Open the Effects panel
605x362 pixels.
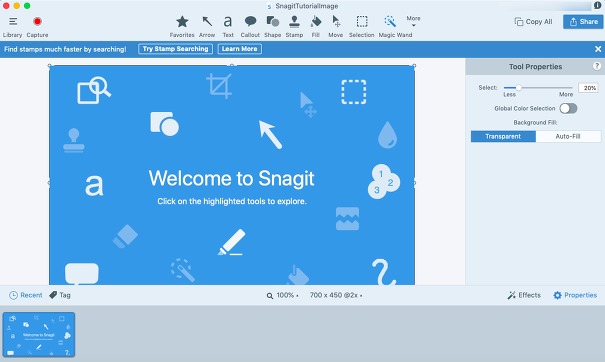tap(524, 295)
